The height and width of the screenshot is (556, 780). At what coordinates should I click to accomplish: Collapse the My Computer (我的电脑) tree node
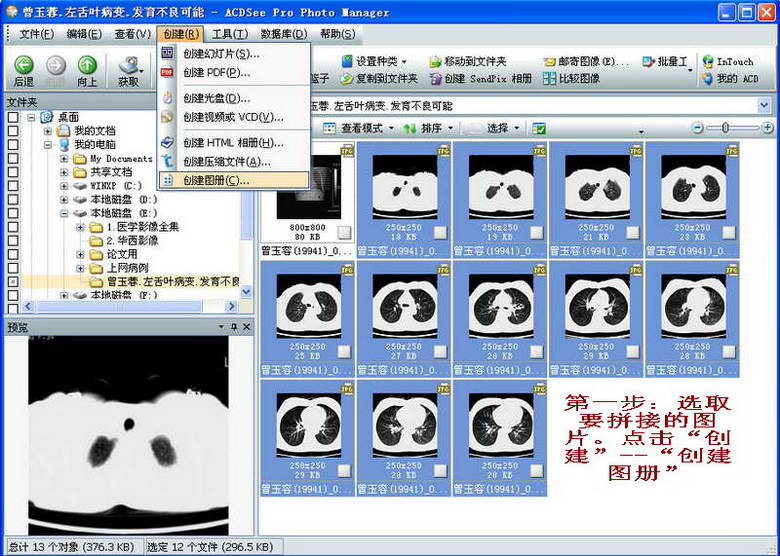point(47,145)
